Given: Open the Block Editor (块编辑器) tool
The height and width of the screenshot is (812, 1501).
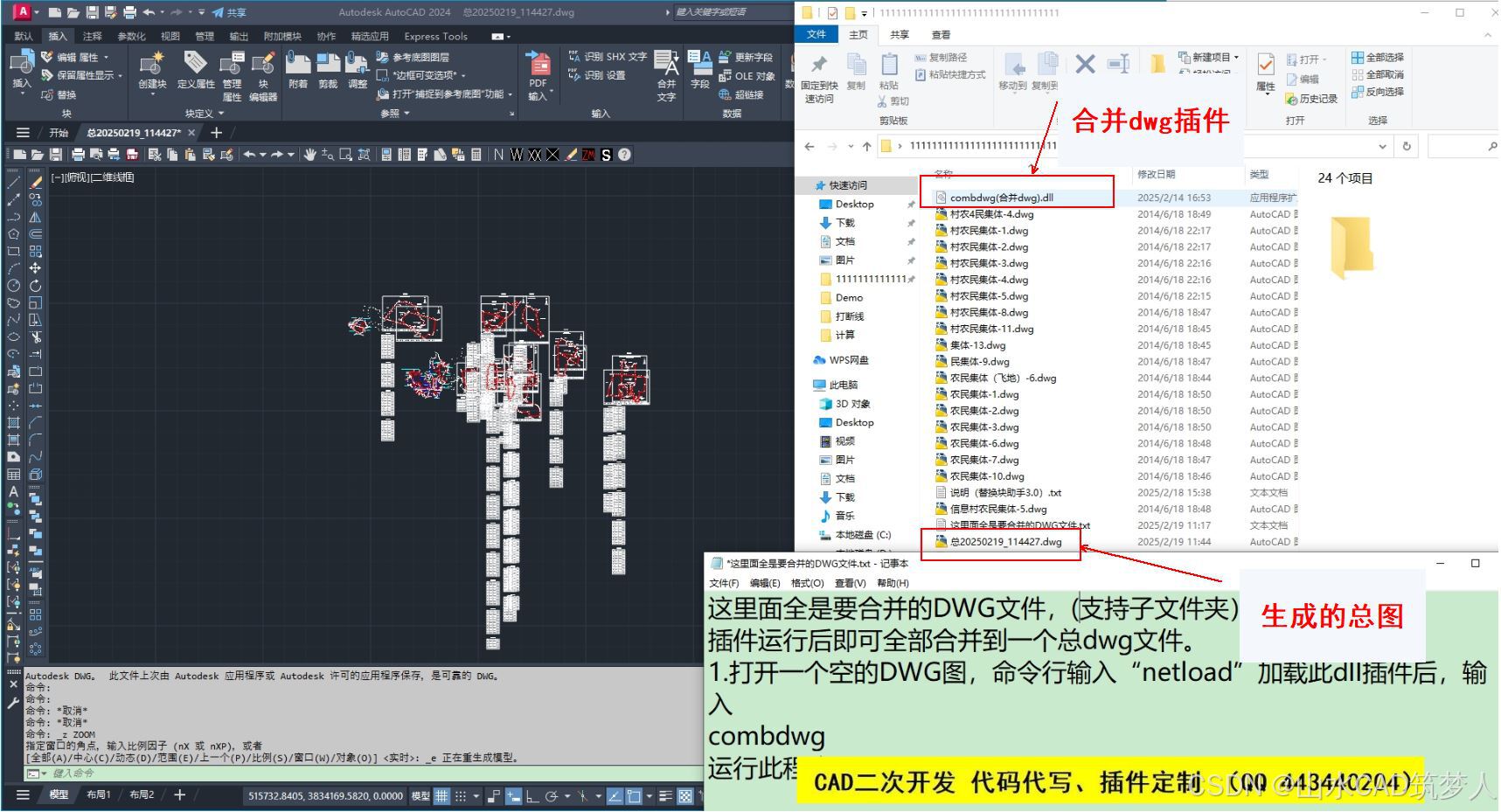Looking at the screenshot, I should coord(262,64).
